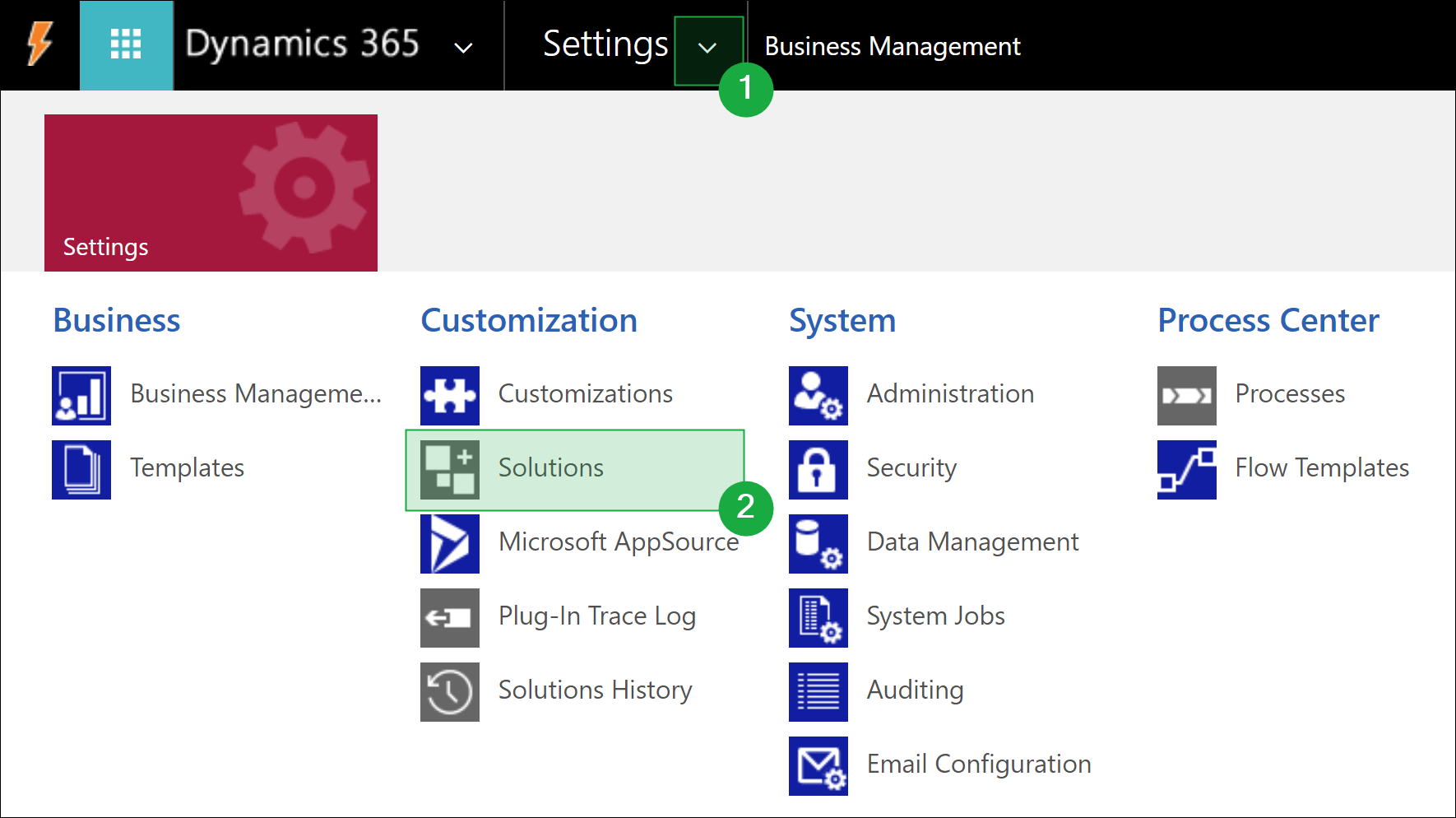The height and width of the screenshot is (818, 1456).
Task: Expand the Settings navigation chevron
Action: [x=707, y=49]
